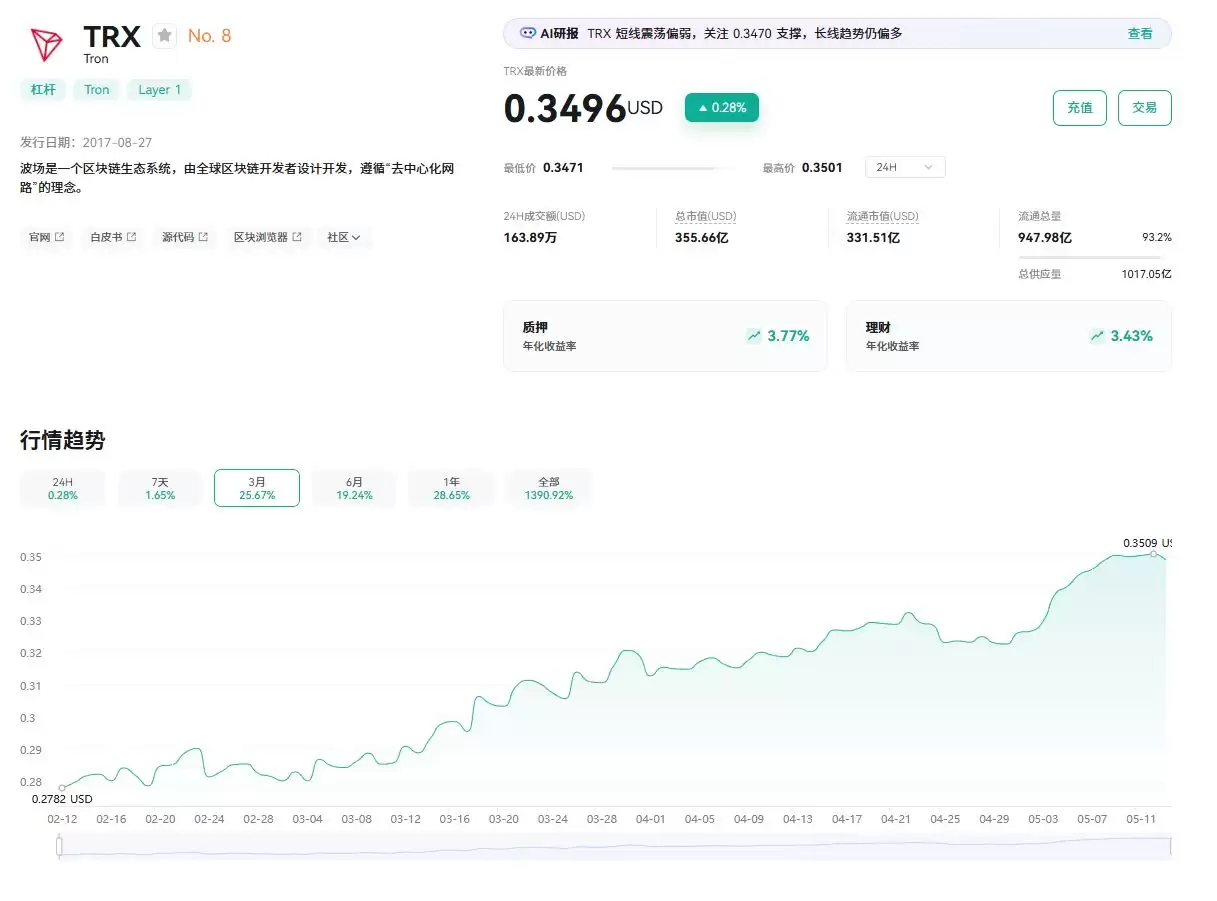Image resolution: width=1217 pixels, height=901 pixels.
Task: Switch chart to 全部 period
Action: [549, 488]
